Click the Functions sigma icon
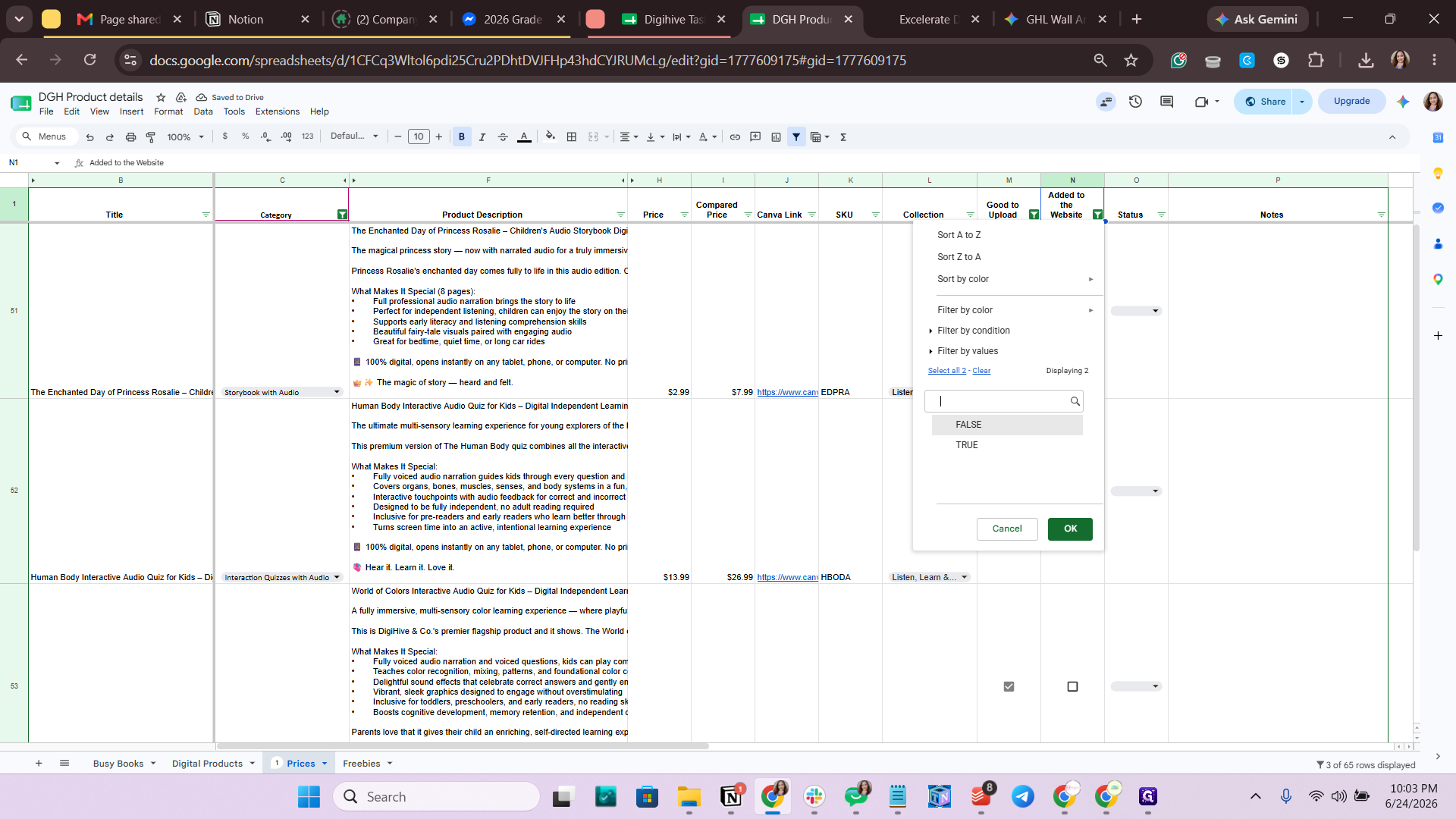 tap(843, 137)
